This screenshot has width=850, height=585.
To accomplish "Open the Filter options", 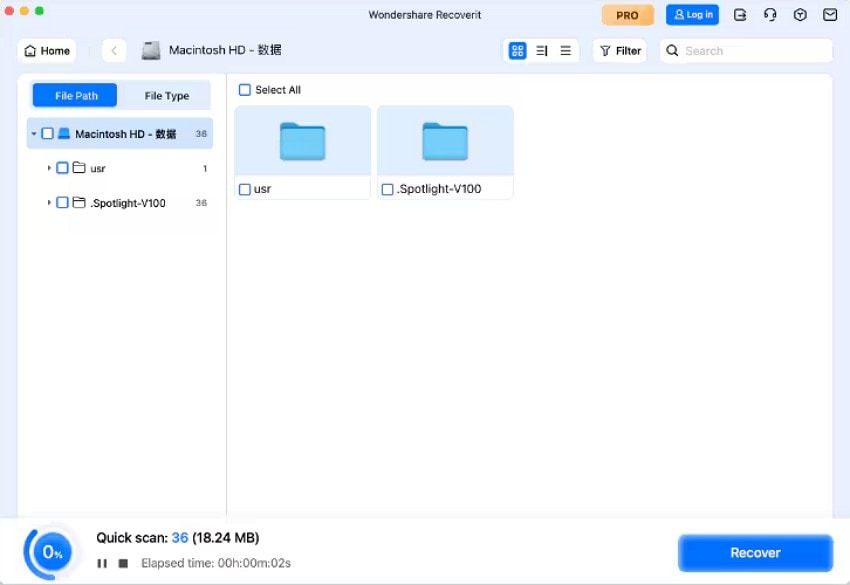I will 620,51.
